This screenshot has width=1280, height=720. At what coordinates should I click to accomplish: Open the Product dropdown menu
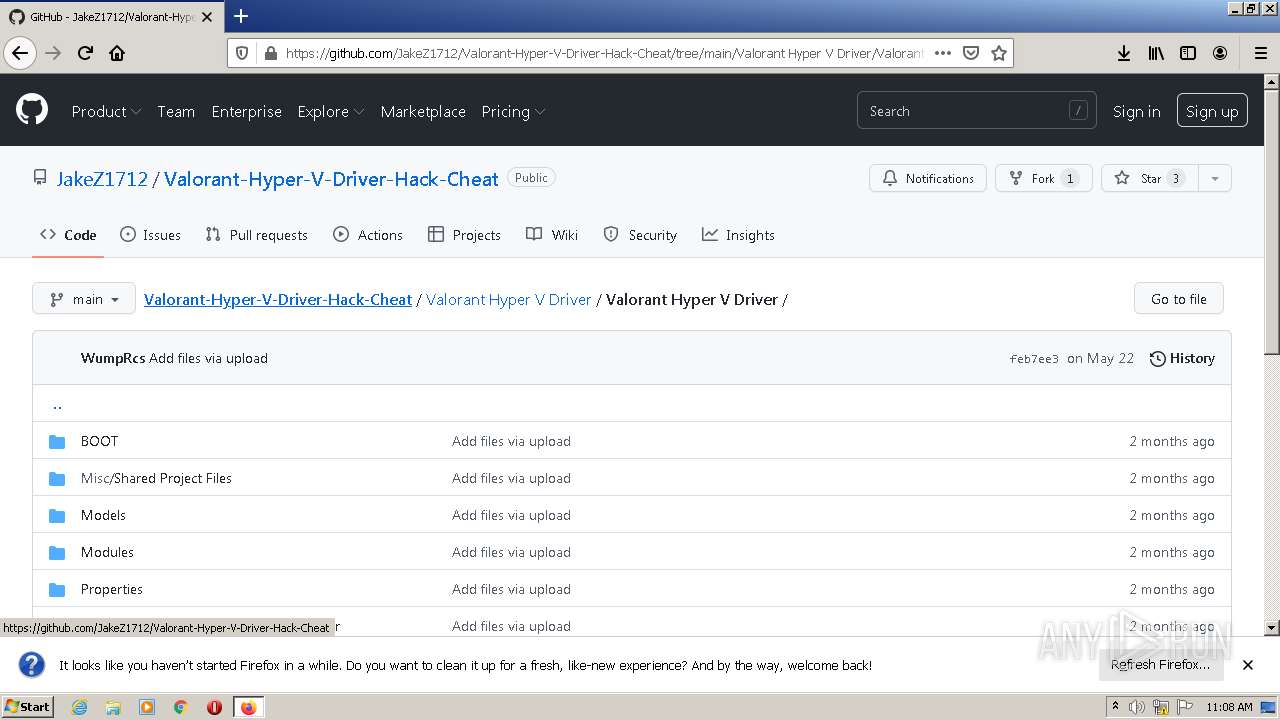tap(106, 111)
